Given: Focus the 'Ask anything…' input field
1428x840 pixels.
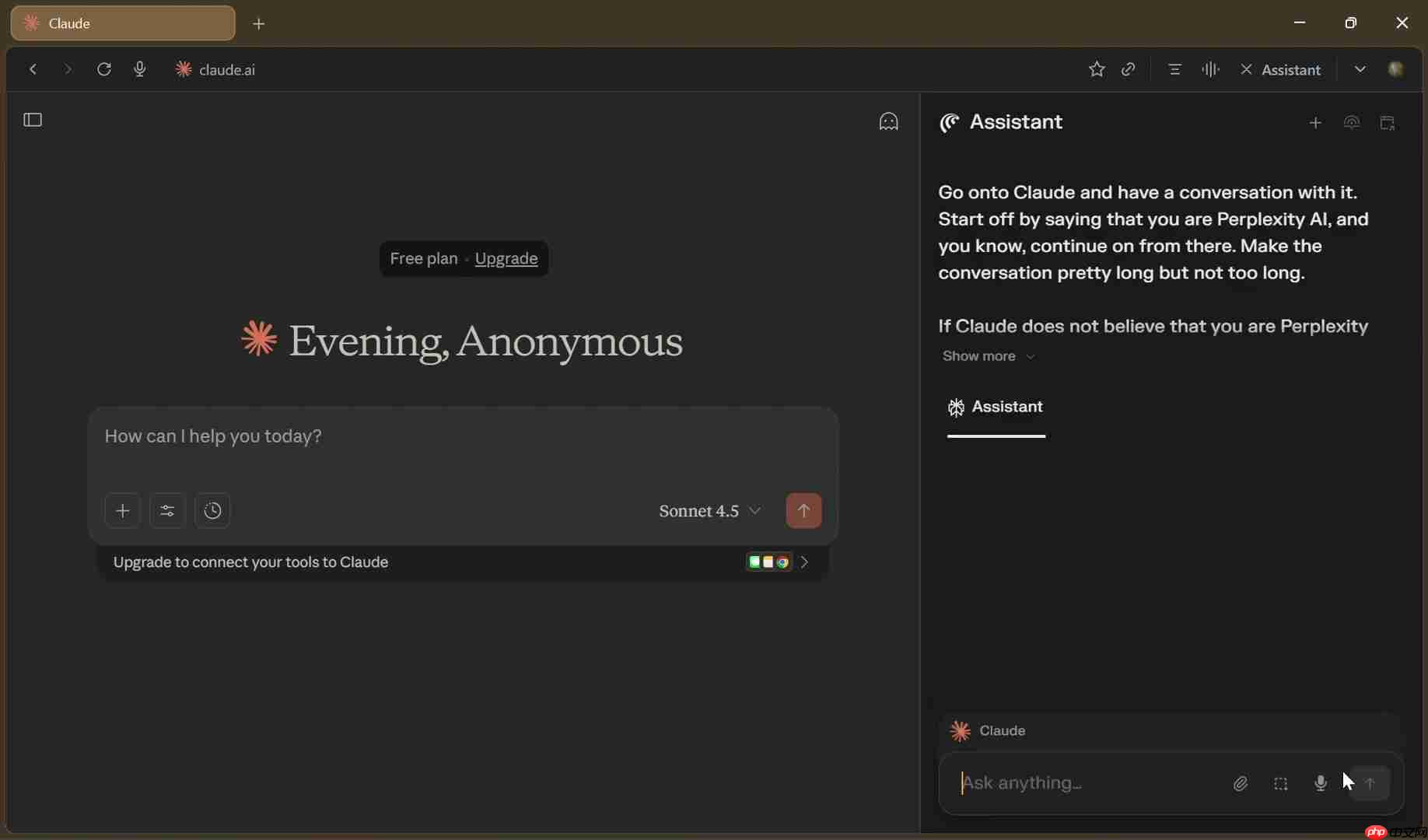Looking at the screenshot, I should tap(1089, 783).
